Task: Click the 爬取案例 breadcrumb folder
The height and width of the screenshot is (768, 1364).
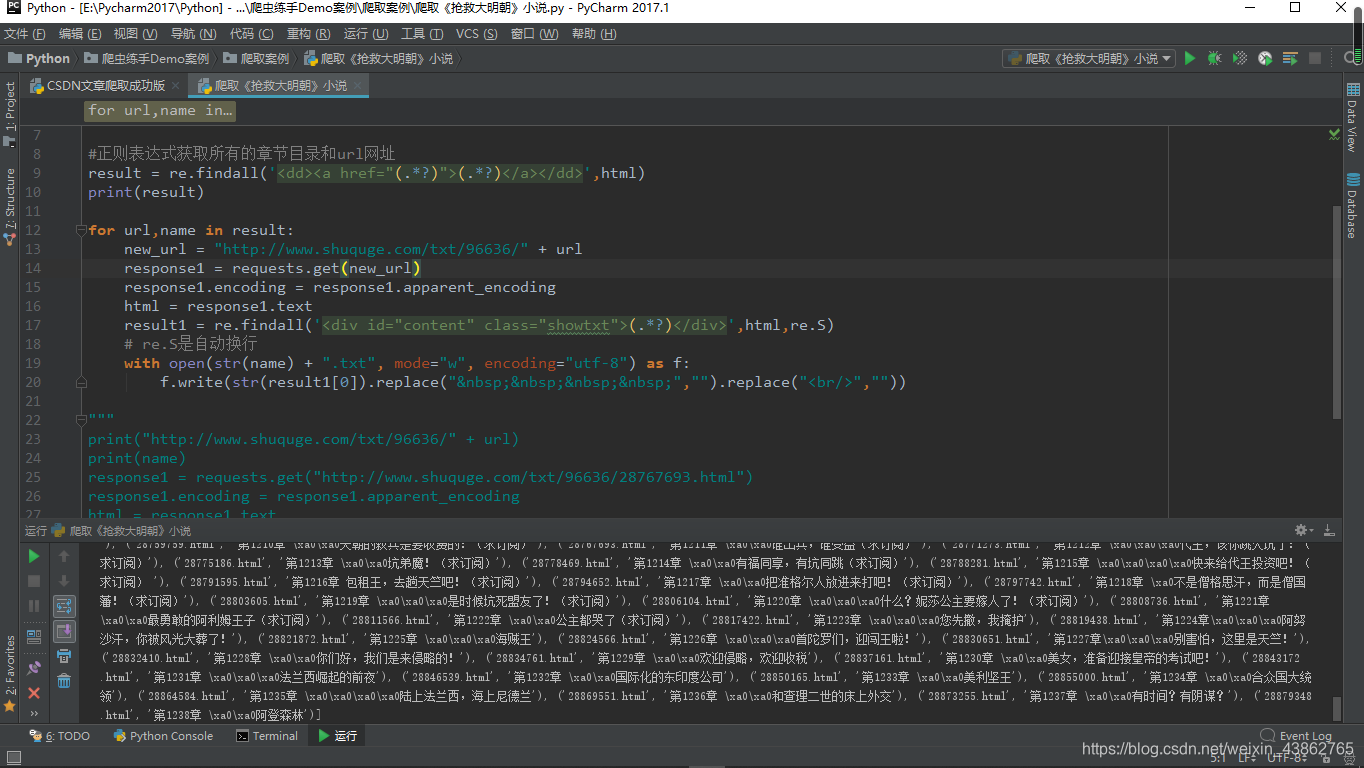Action: [257, 59]
